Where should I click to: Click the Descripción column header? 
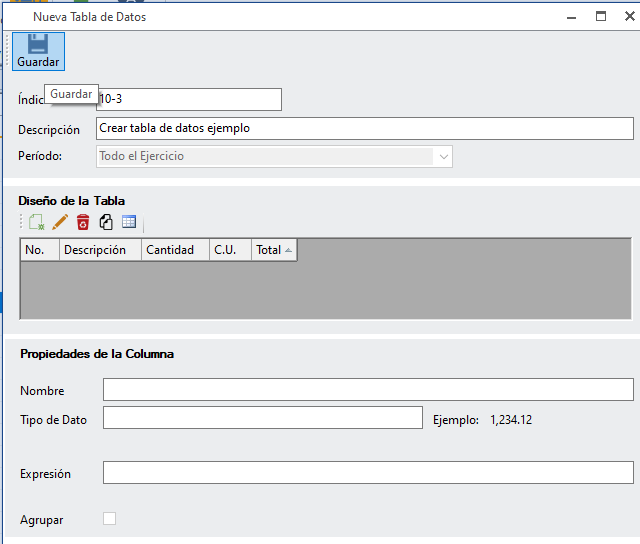pyautogui.click(x=100, y=250)
